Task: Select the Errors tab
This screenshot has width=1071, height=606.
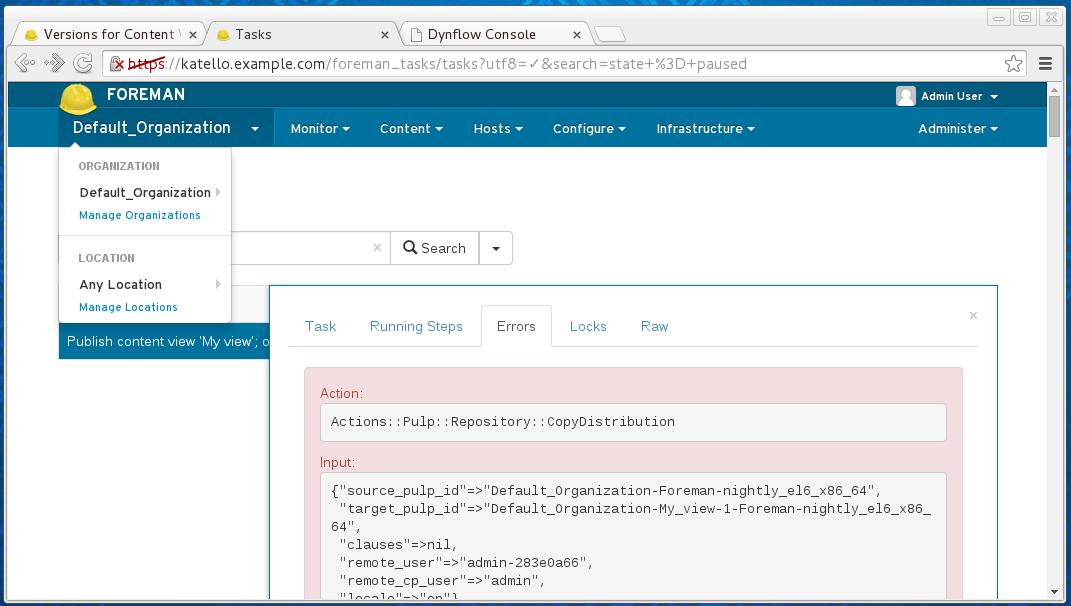Action: coord(516,327)
